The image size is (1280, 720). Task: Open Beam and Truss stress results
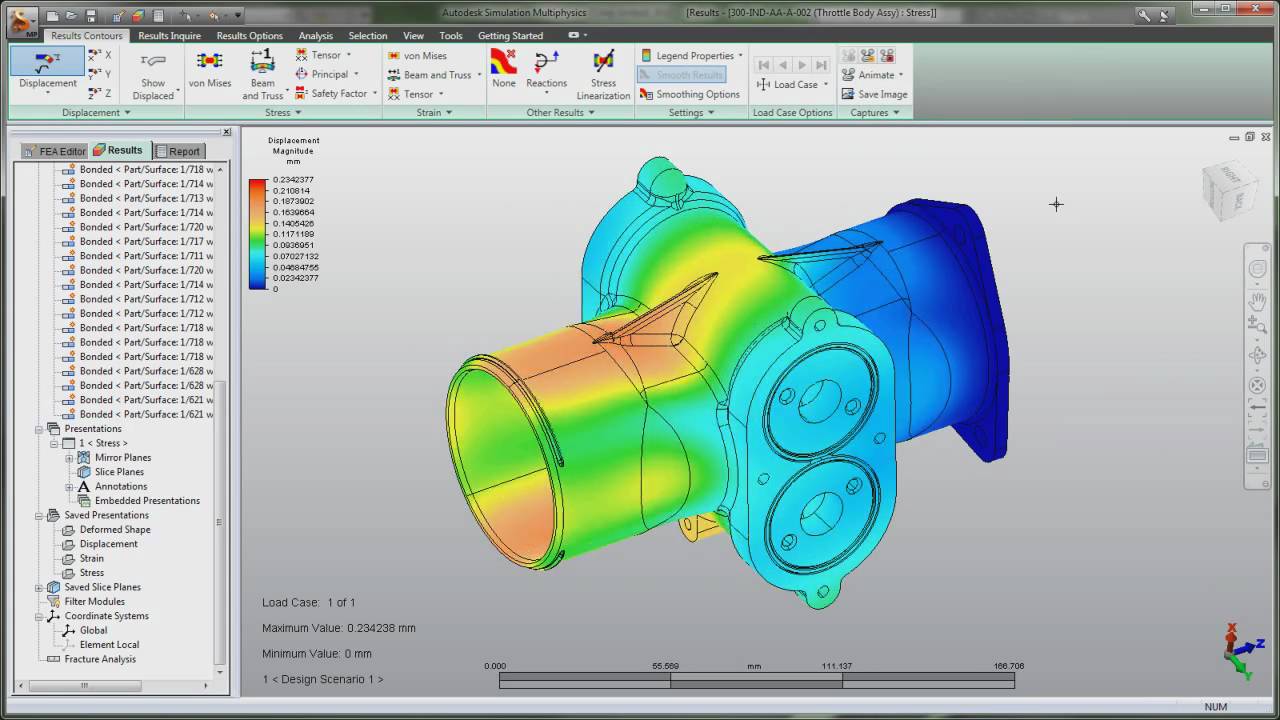pos(262,75)
